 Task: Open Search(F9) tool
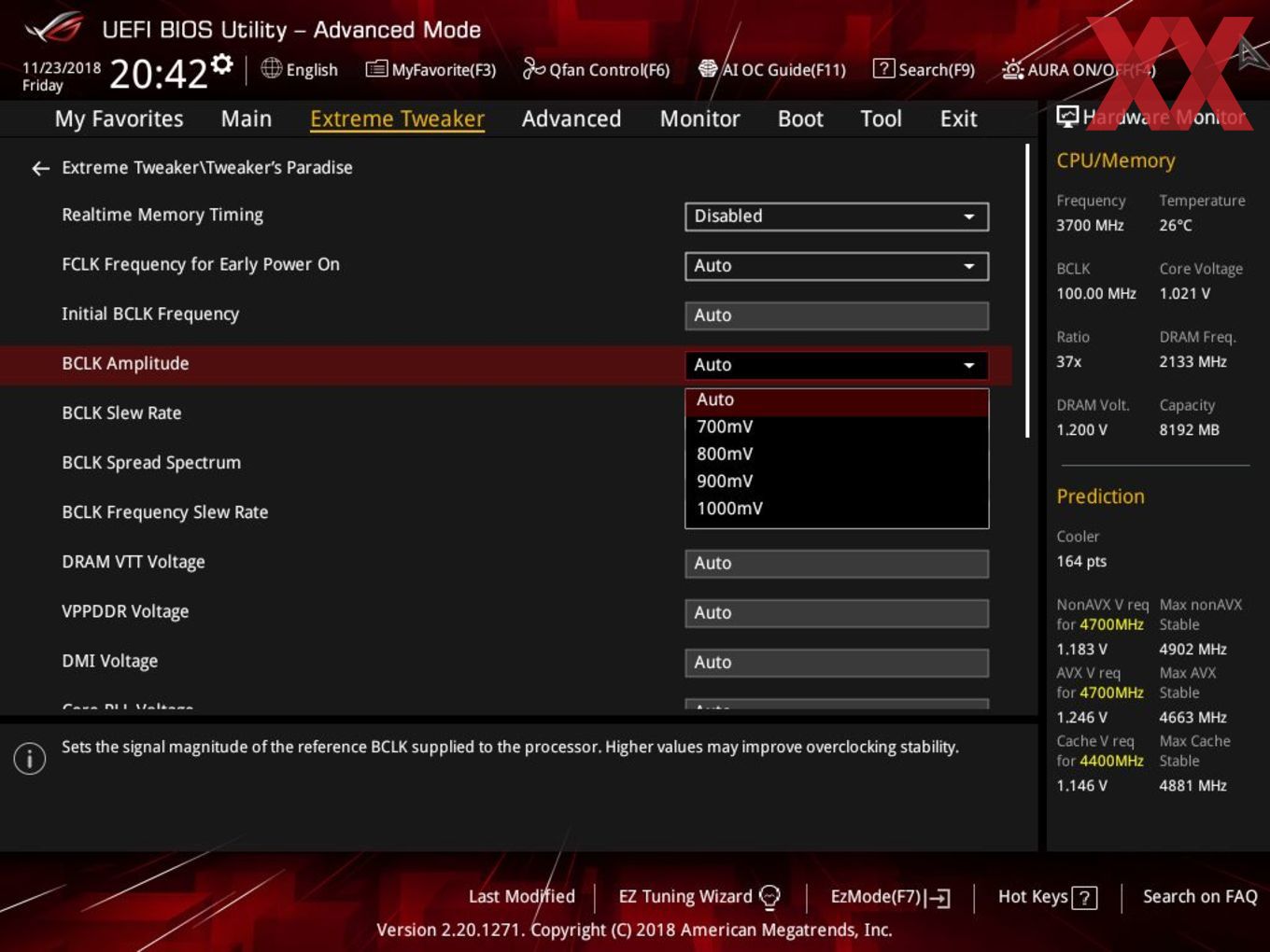coord(924,69)
